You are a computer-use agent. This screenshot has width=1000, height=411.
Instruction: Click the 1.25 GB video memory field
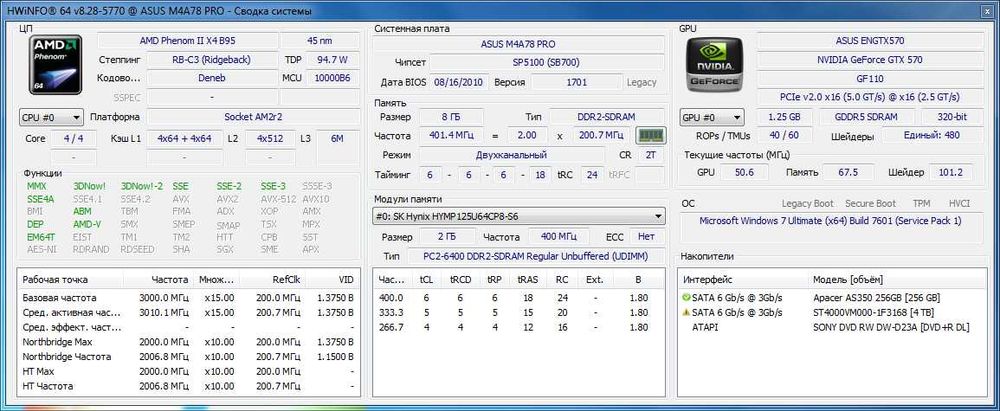[784, 117]
